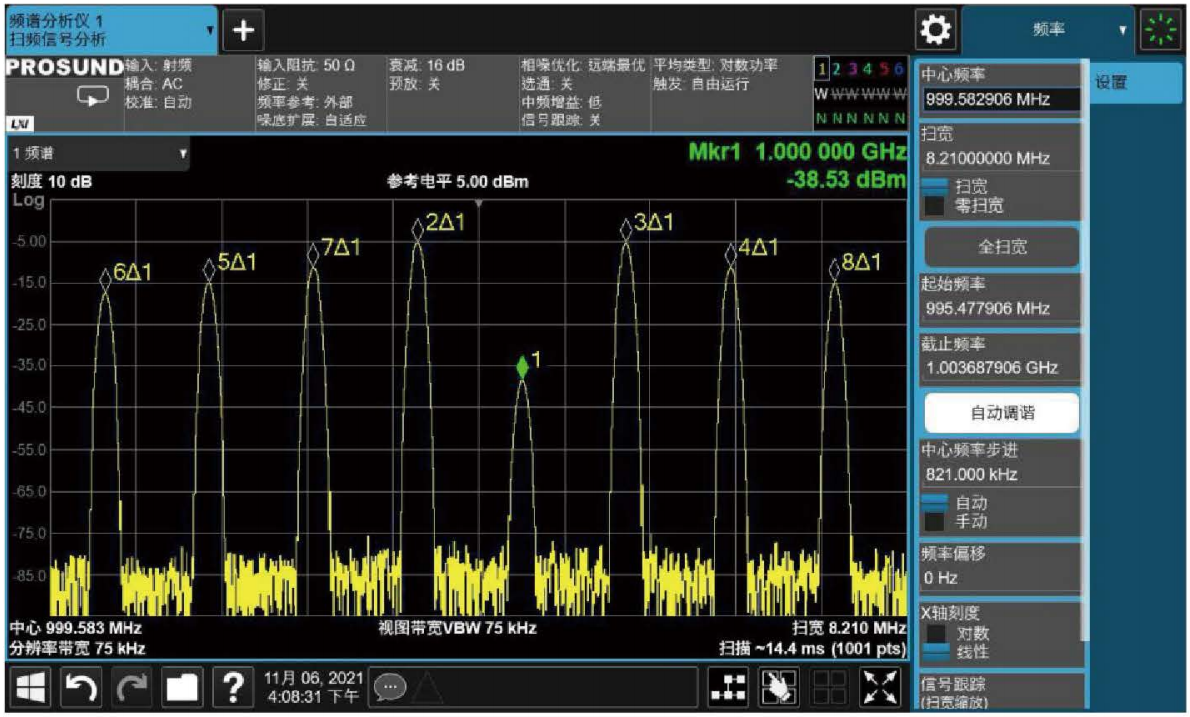Screen dimensions: 1190x717
Task: Edit the 中心频率步进 field 821.000 kHz
Action: 1001,475
